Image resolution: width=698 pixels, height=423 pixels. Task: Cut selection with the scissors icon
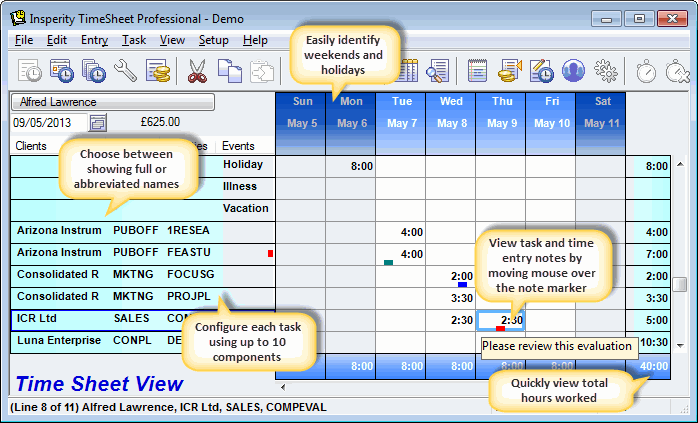pyautogui.click(x=197, y=71)
